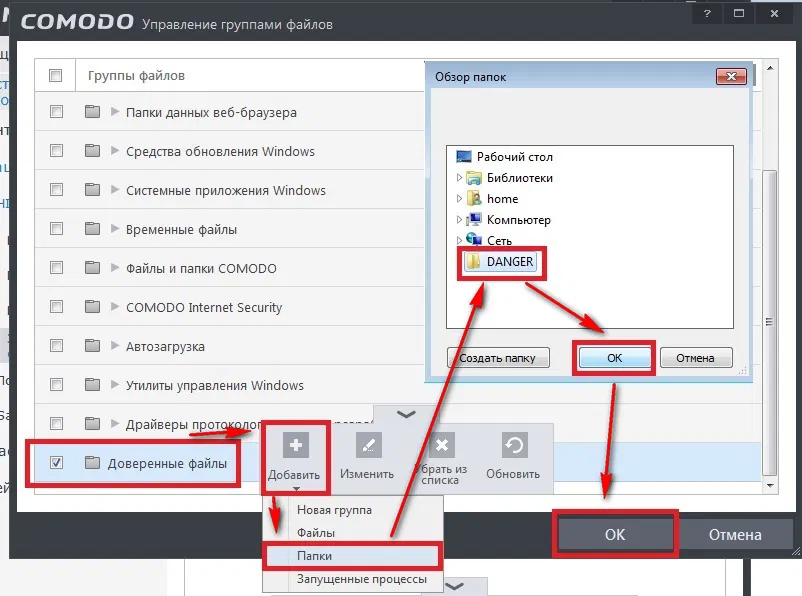Image resolution: width=802 pixels, height=596 pixels.
Task: Expand COMODO Internet Security group
Action: pyautogui.click(x=115, y=306)
